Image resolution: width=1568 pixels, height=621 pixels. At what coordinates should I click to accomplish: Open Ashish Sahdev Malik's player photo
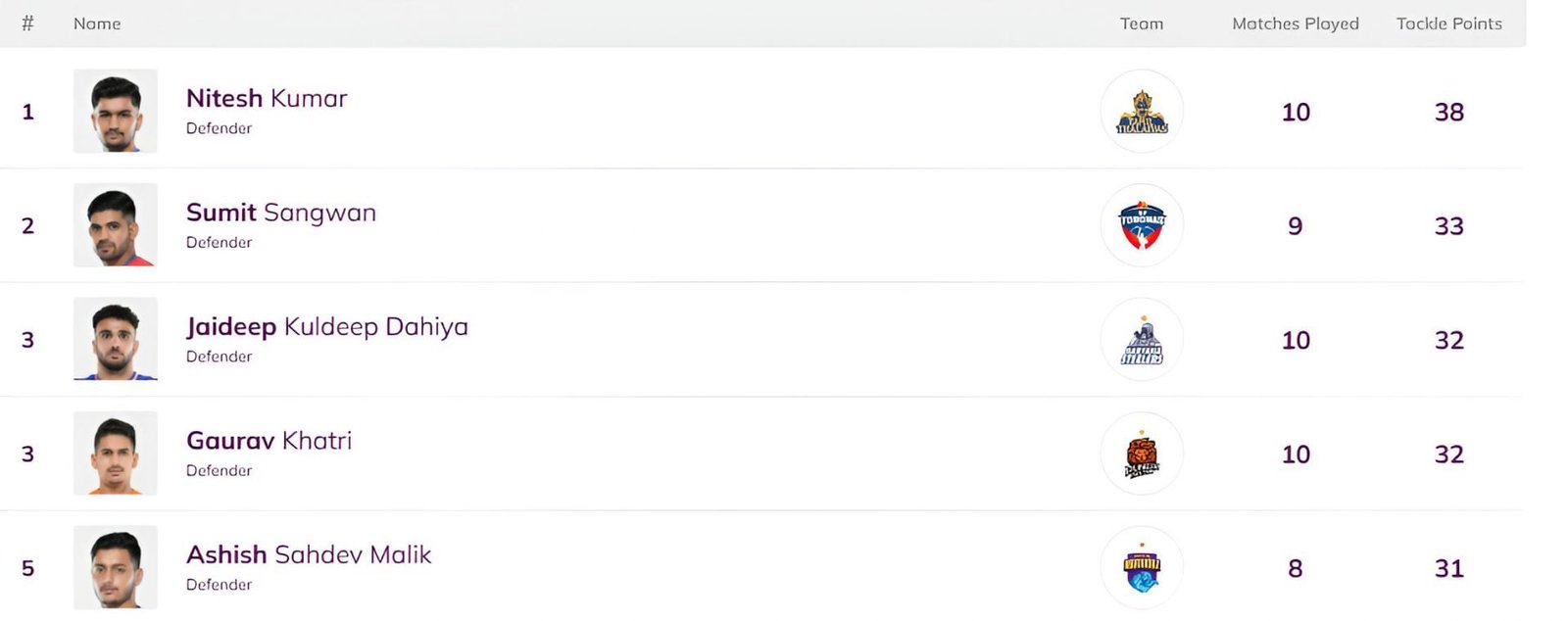[x=115, y=567]
